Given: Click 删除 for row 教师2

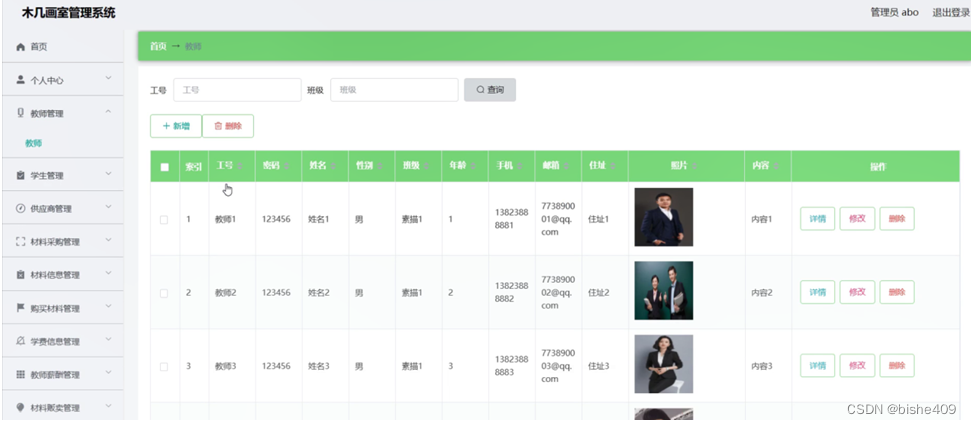Looking at the screenshot, I should point(897,292).
